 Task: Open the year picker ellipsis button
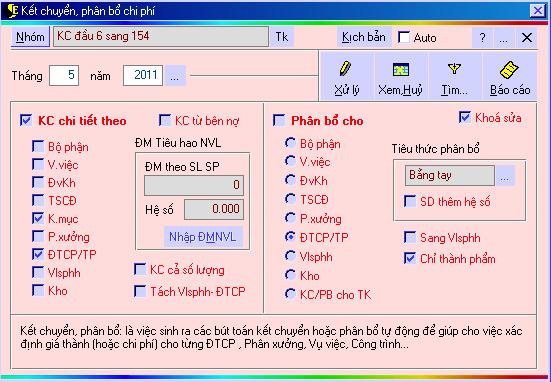175,76
